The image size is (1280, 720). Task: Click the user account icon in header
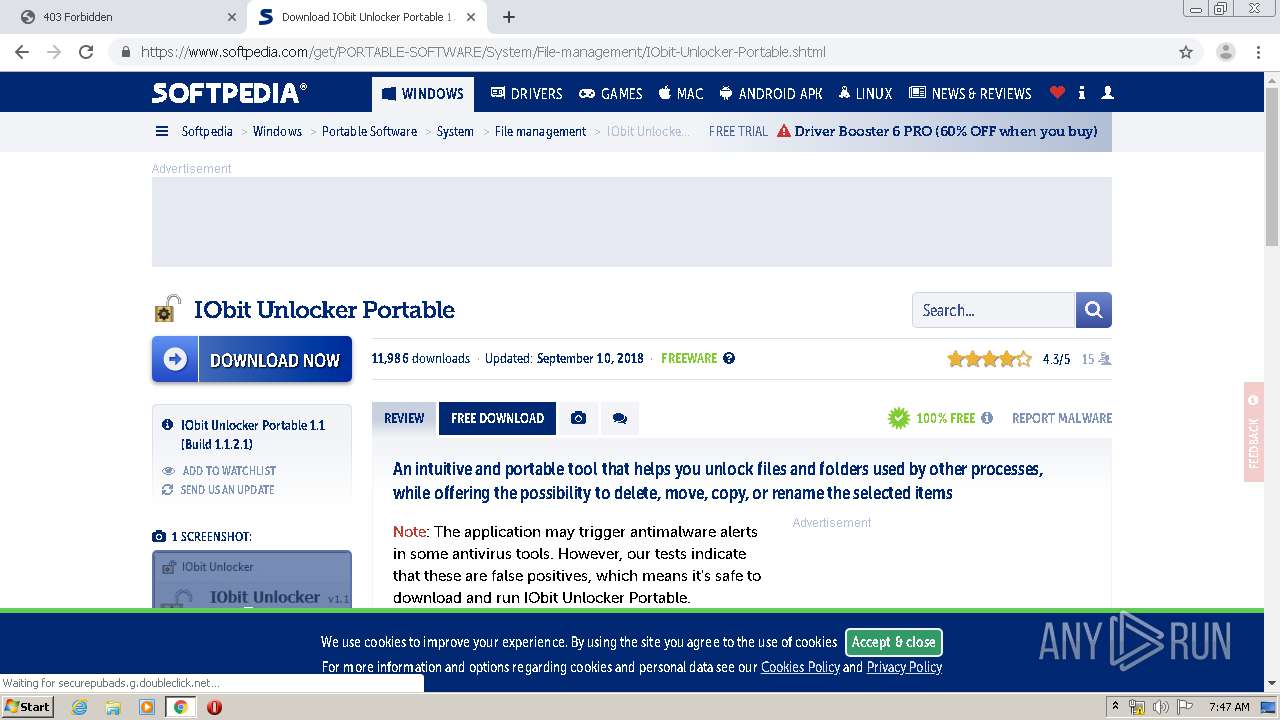(x=1107, y=92)
